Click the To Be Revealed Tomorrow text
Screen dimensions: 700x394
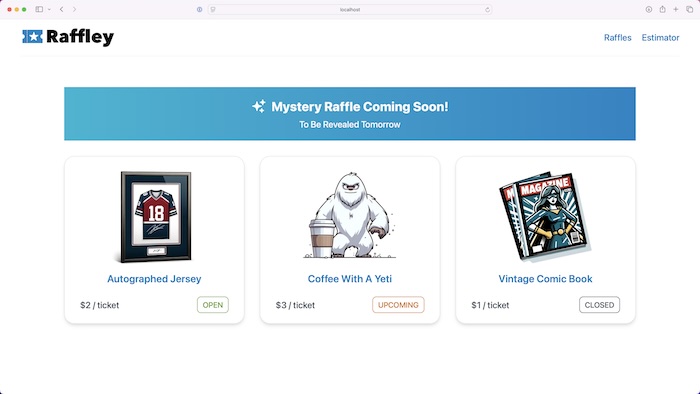tap(350, 124)
